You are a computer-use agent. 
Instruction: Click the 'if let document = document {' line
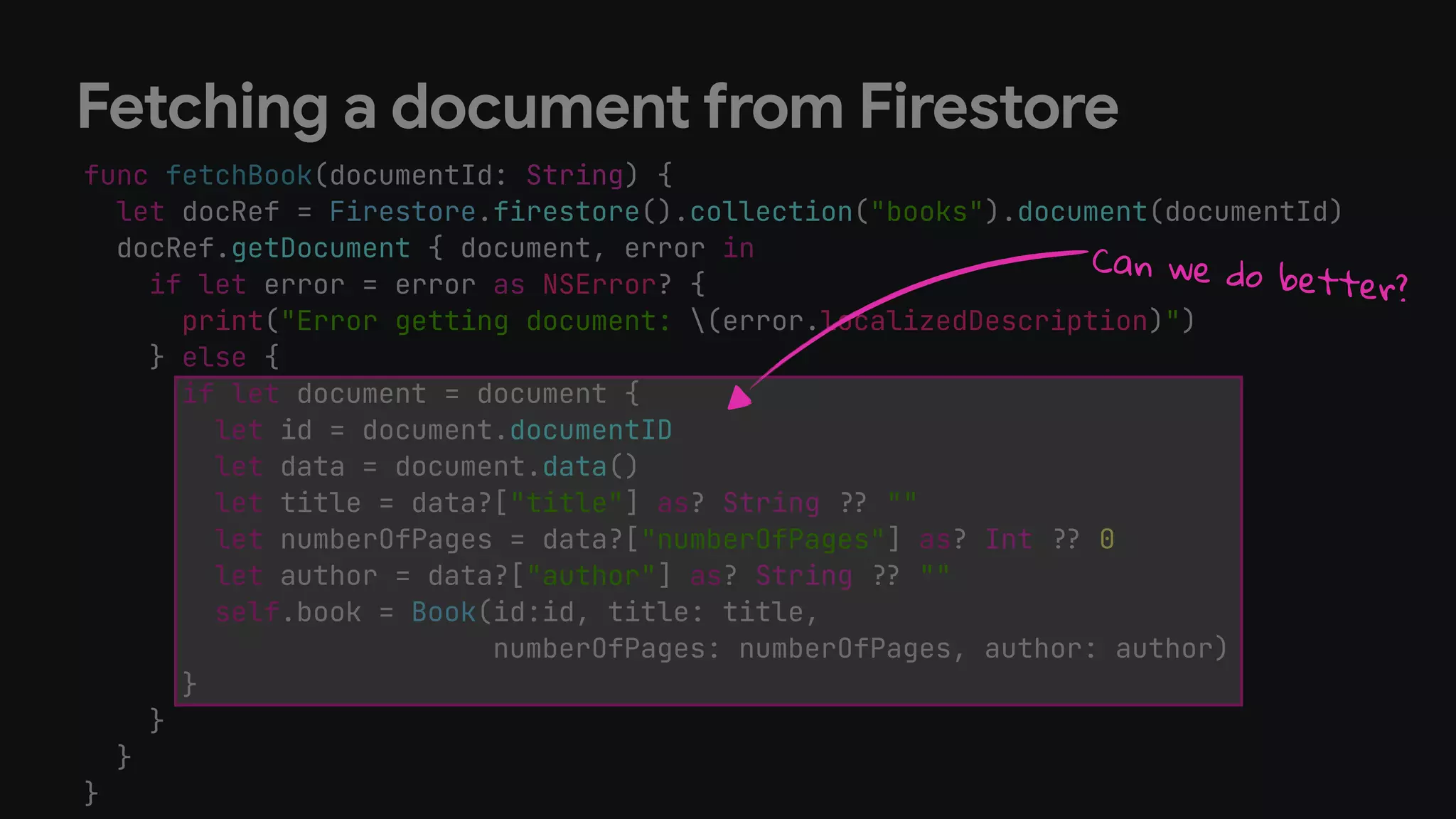tap(411, 394)
